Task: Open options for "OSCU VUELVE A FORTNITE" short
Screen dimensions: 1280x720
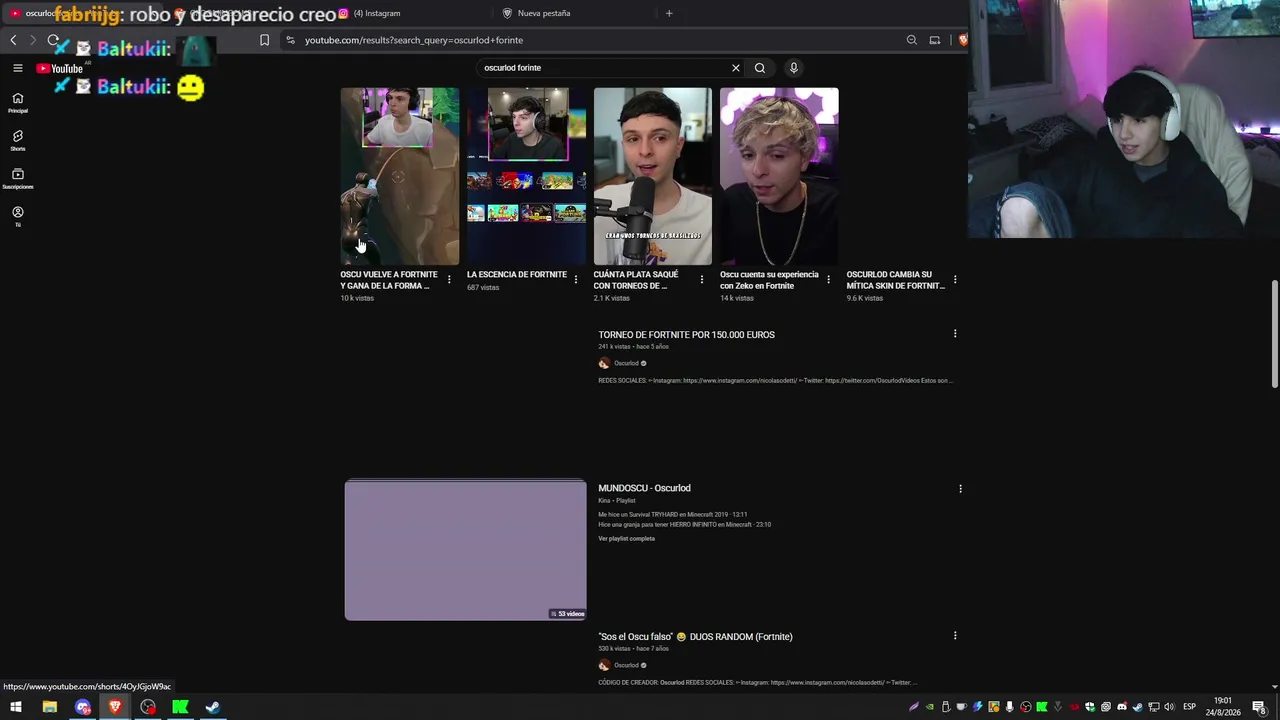Action: pyautogui.click(x=449, y=279)
